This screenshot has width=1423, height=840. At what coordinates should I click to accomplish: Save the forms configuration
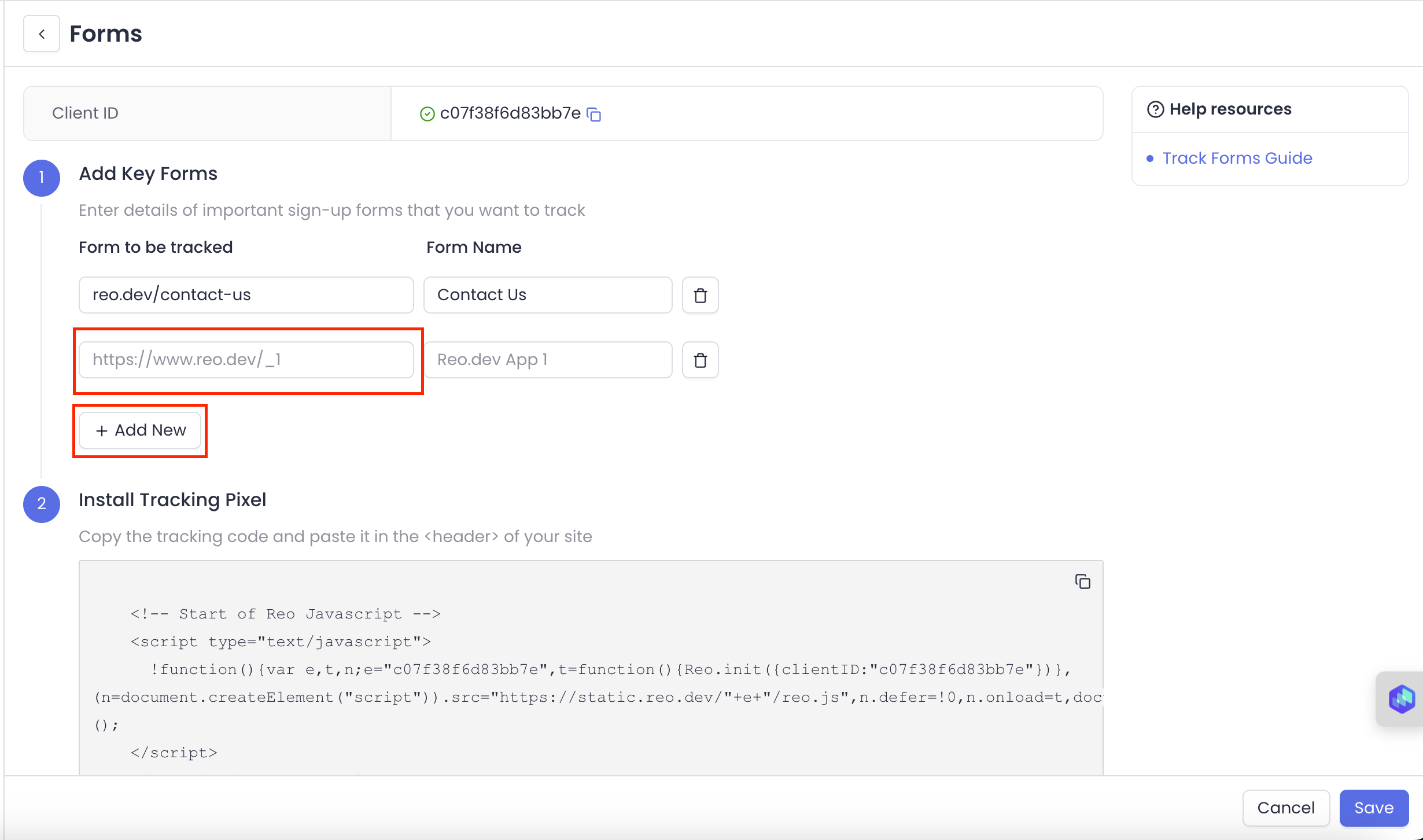(1373, 808)
